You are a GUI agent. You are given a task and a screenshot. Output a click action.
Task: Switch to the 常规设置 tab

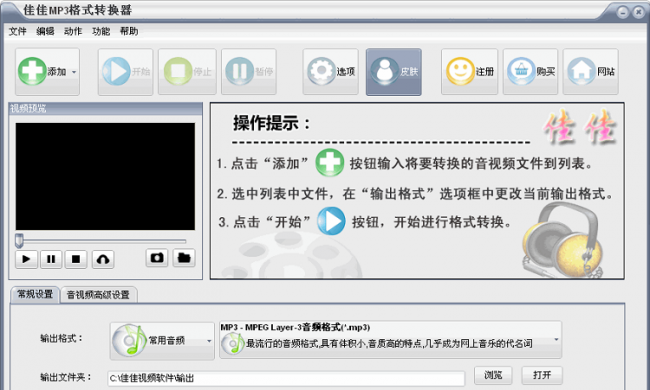click(x=35, y=294)
